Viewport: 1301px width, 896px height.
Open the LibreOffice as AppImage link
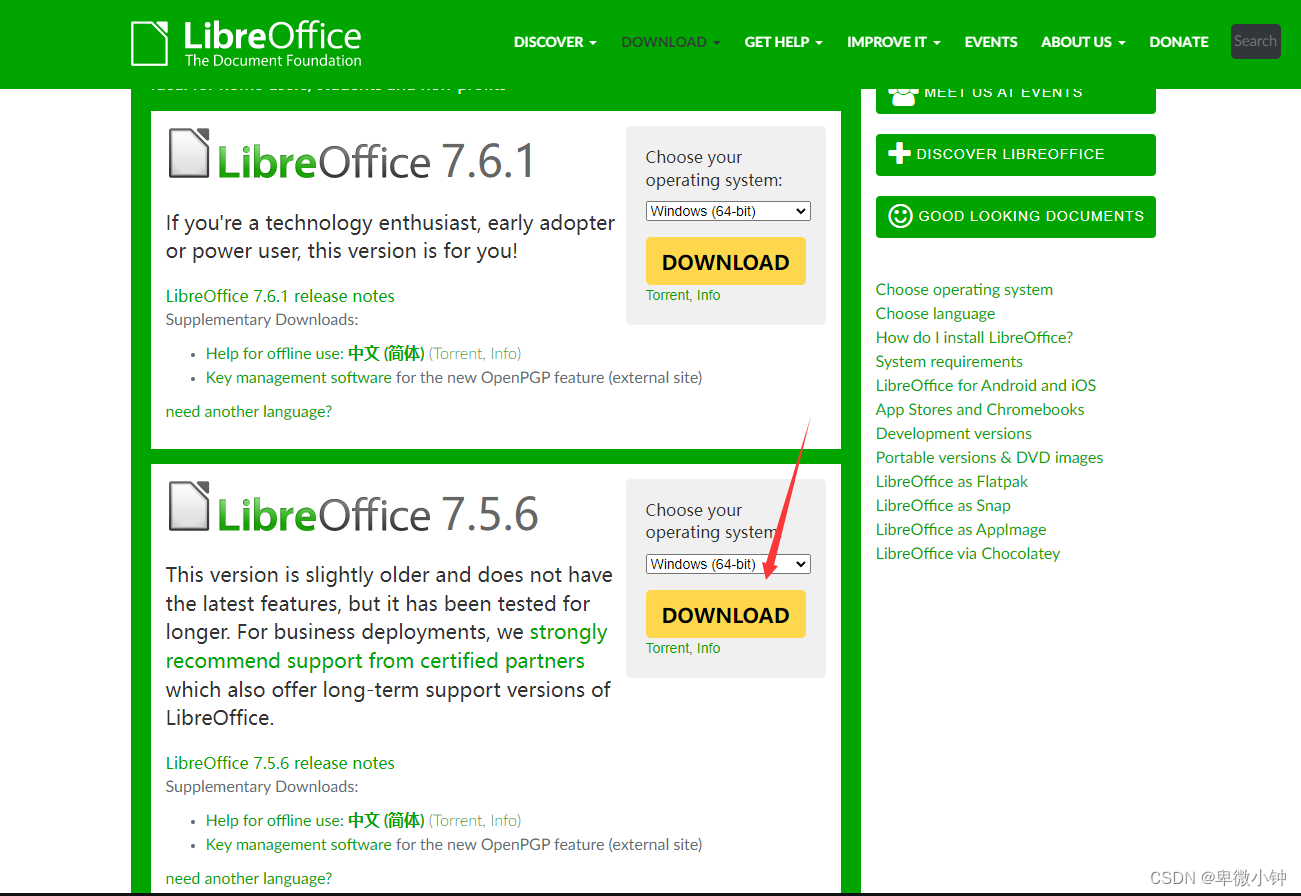point(961,530)
